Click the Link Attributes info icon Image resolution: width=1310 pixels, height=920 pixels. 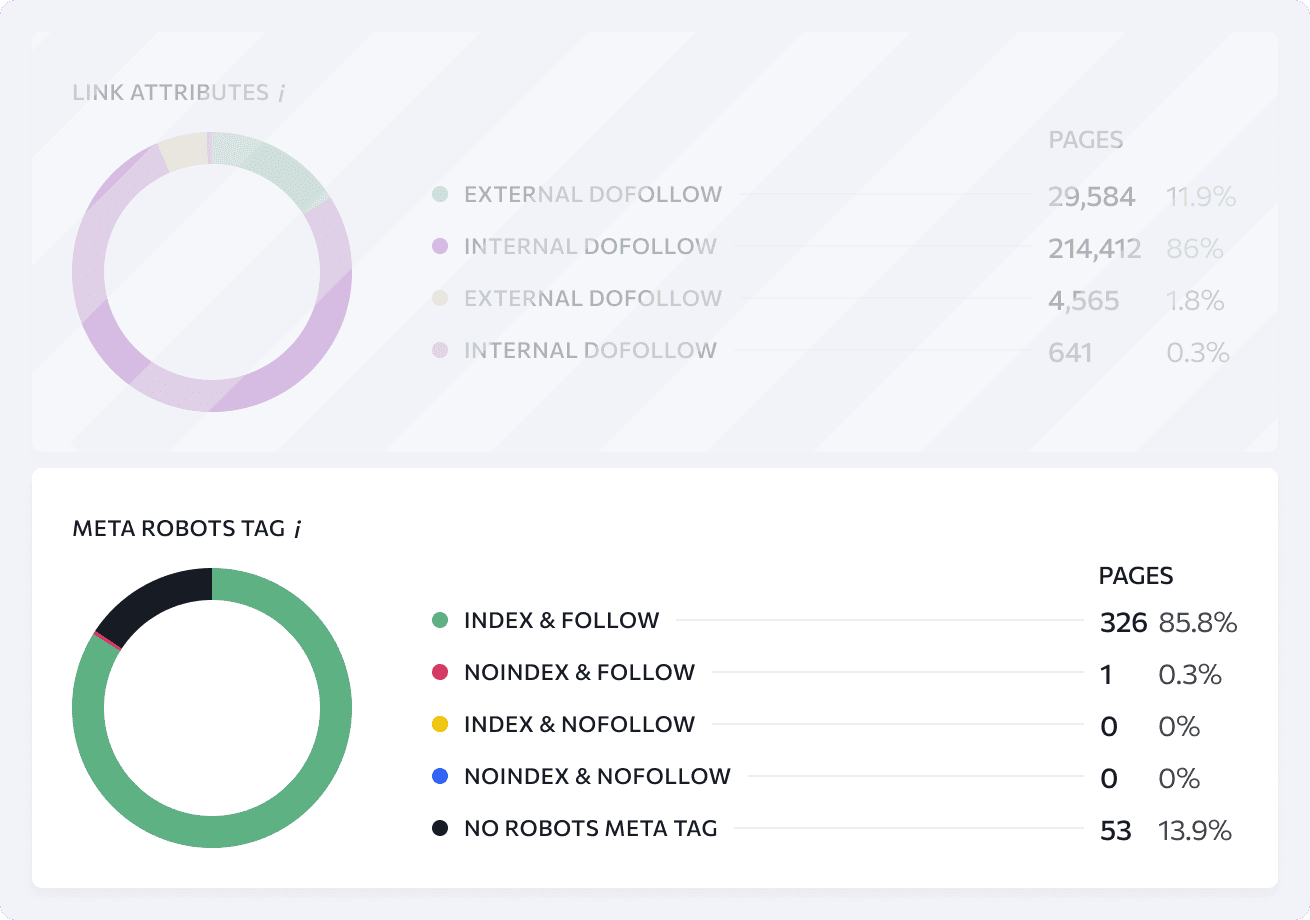tap(282, 93)
